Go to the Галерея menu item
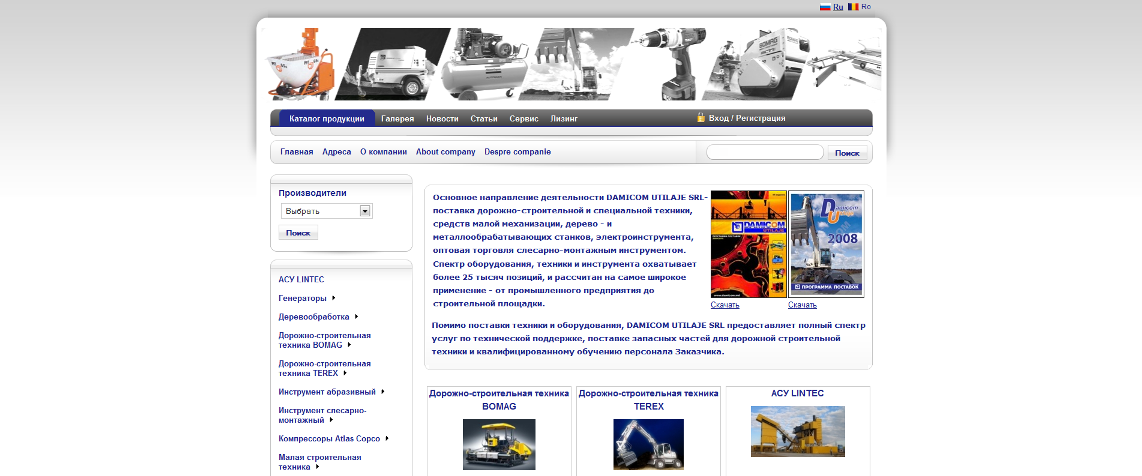The image size is (1142, 476). click(397, 119)
